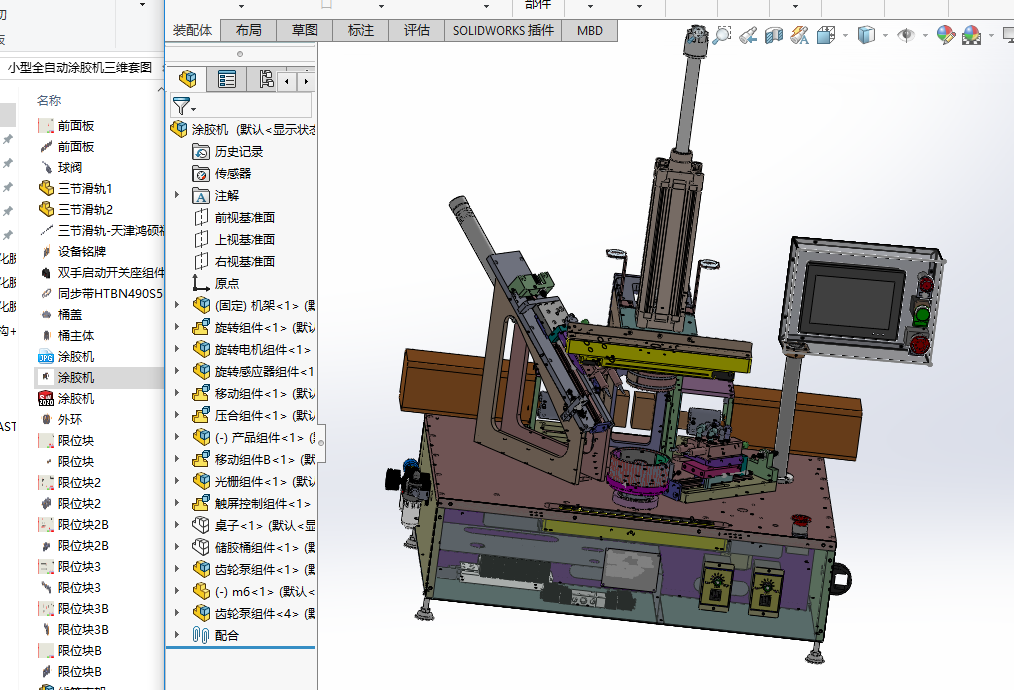Image resolution: width=1014 pixels, height=690 pixels.
Task: Switch to the 评估 tab
Action: 416,30
